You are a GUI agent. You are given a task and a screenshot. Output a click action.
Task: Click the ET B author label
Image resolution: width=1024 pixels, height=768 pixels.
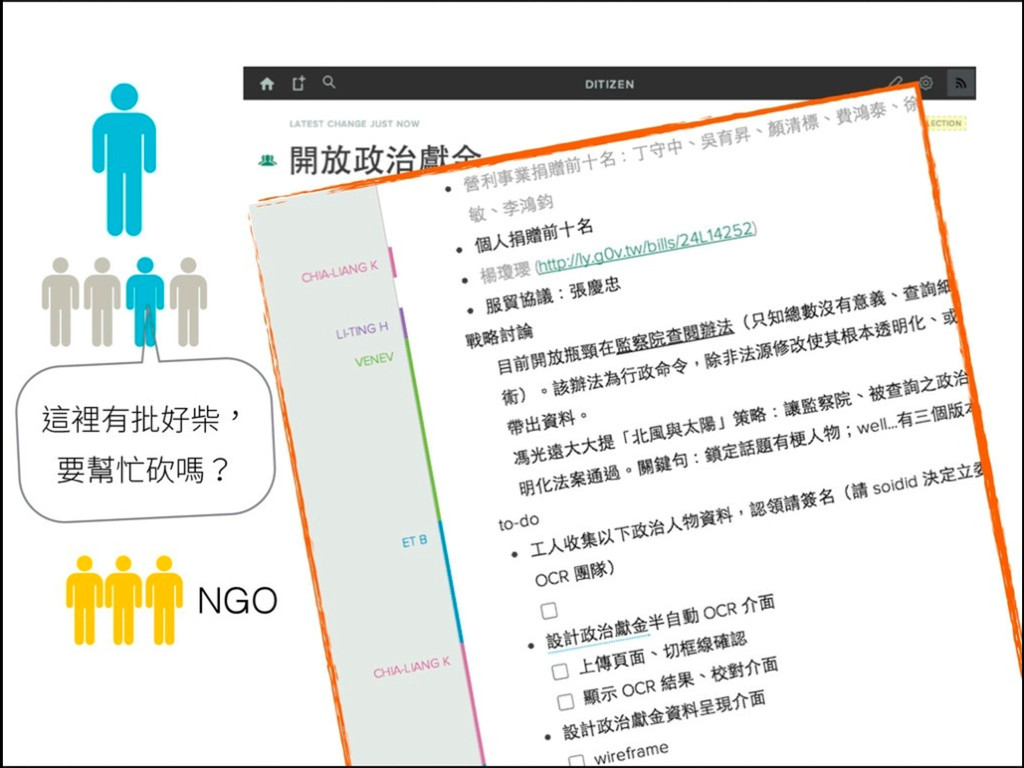click(415, 541)
